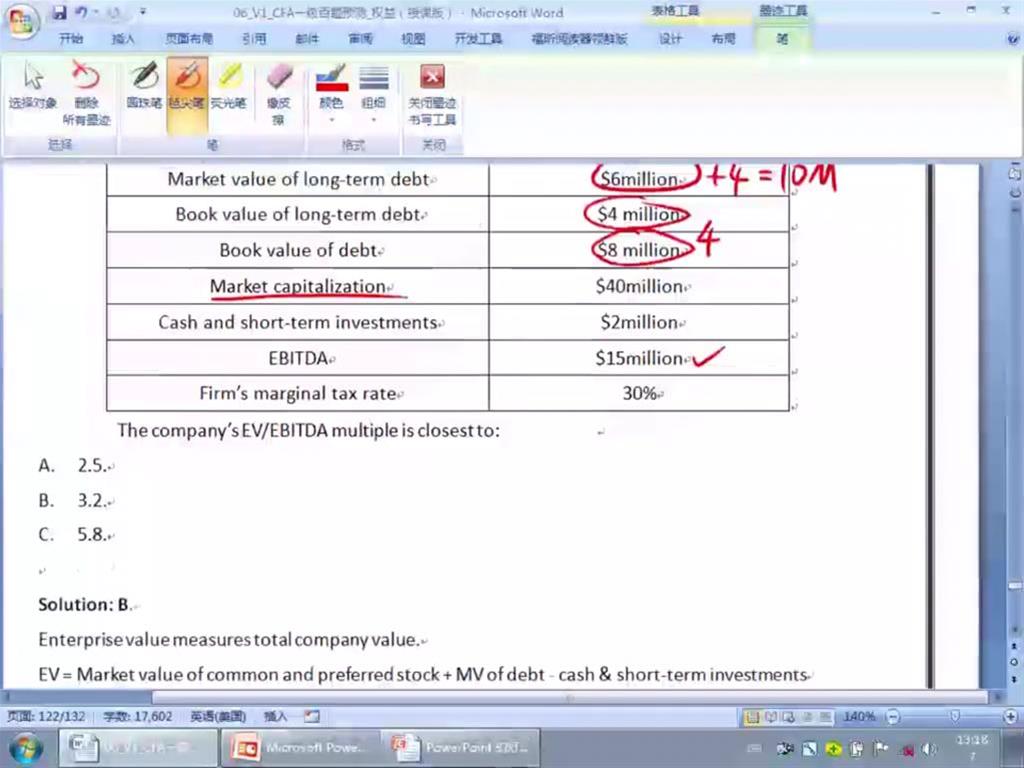The image size is (1024, 768).
Task: Open the 布局 (Layout) table tools tab
Action: point(723,39)
